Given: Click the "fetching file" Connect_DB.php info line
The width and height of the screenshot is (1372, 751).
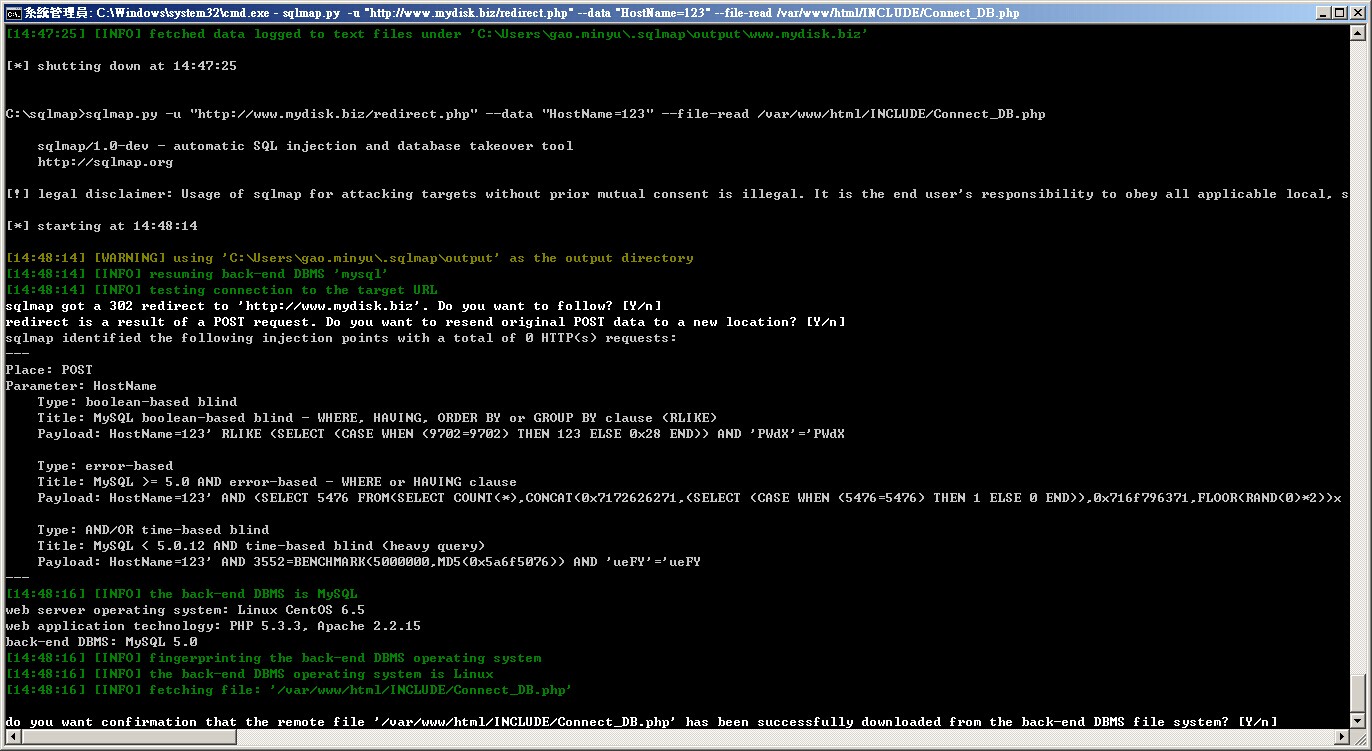Looking at the screenshot, I should point(289,690).
